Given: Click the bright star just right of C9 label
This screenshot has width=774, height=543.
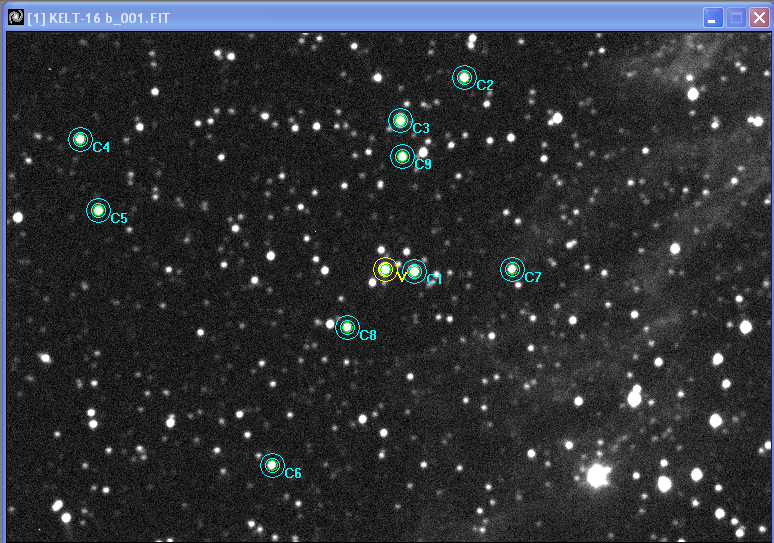Looking at the screenshot, I should tap(424, 153).
